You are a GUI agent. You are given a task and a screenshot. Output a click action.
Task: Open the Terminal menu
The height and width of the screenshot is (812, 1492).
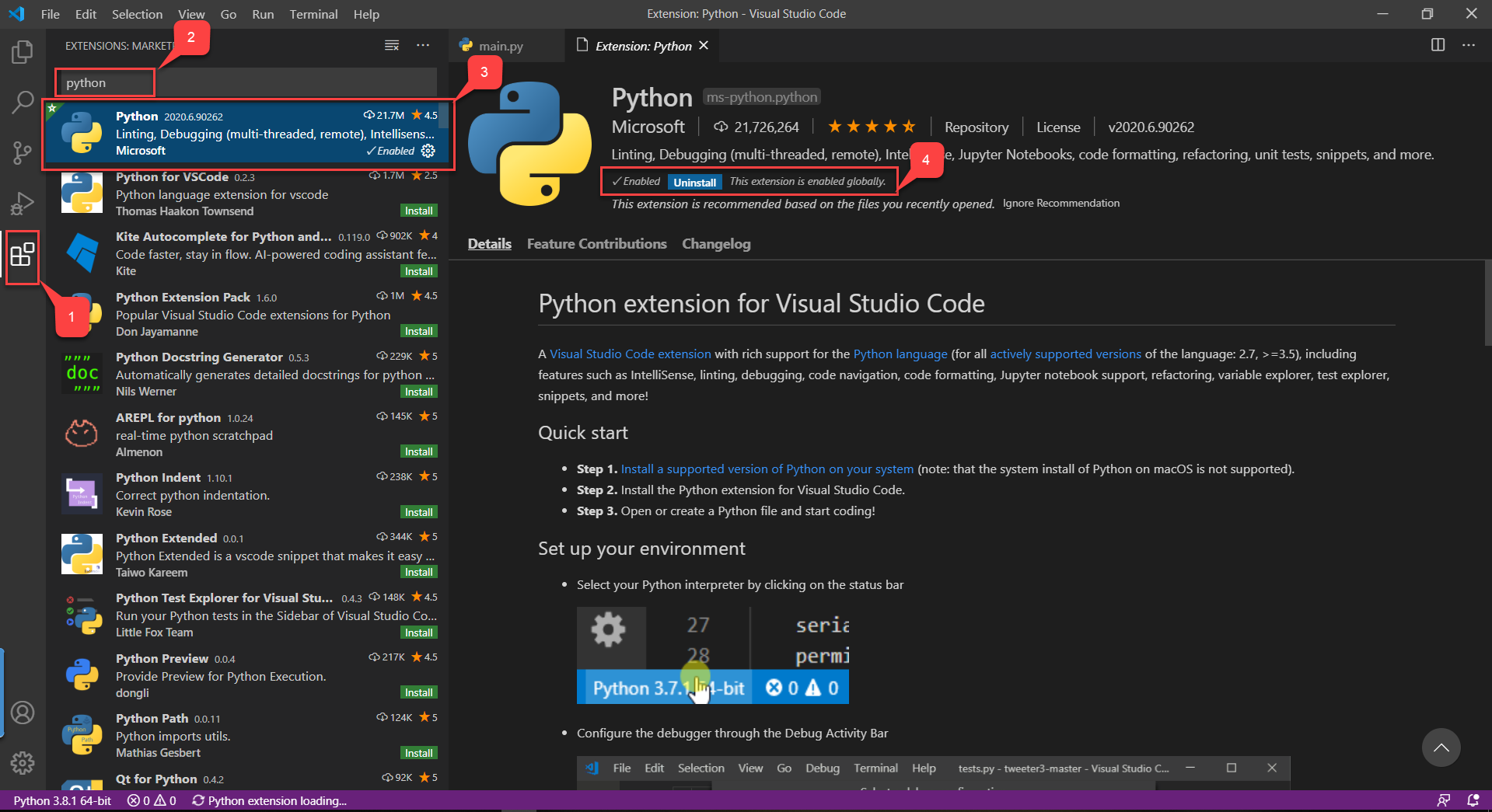313,14
